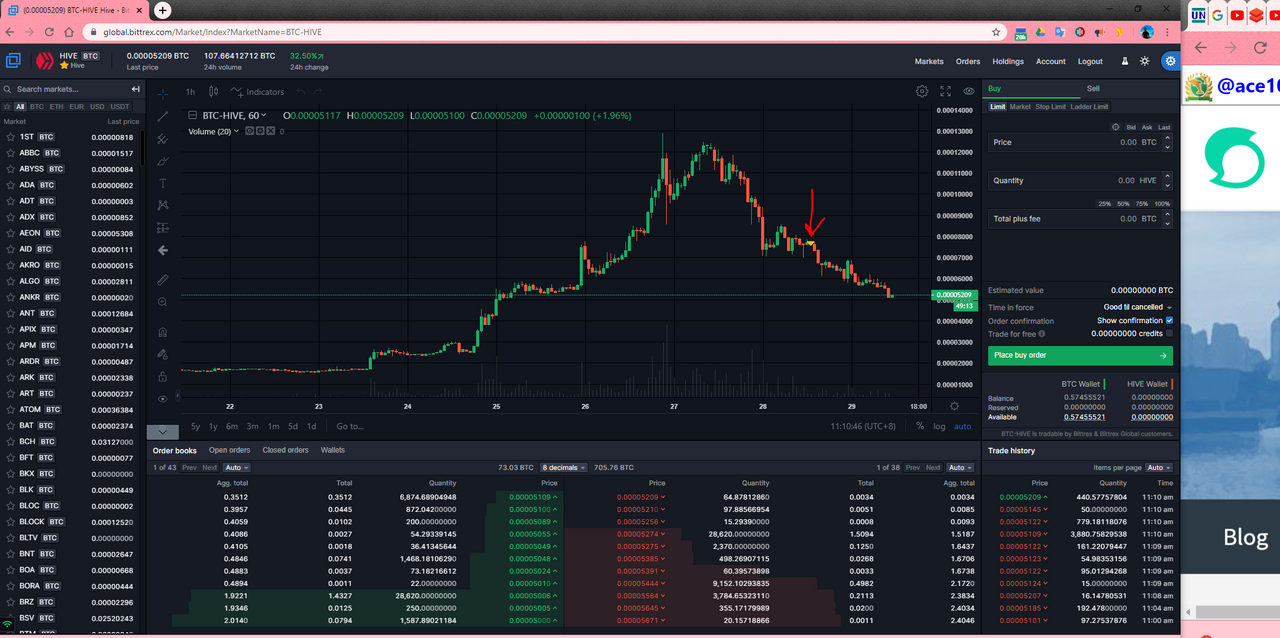The image size is (1280, 638).
Task: Collapse the markets sidebar
Action: (136, 89)
